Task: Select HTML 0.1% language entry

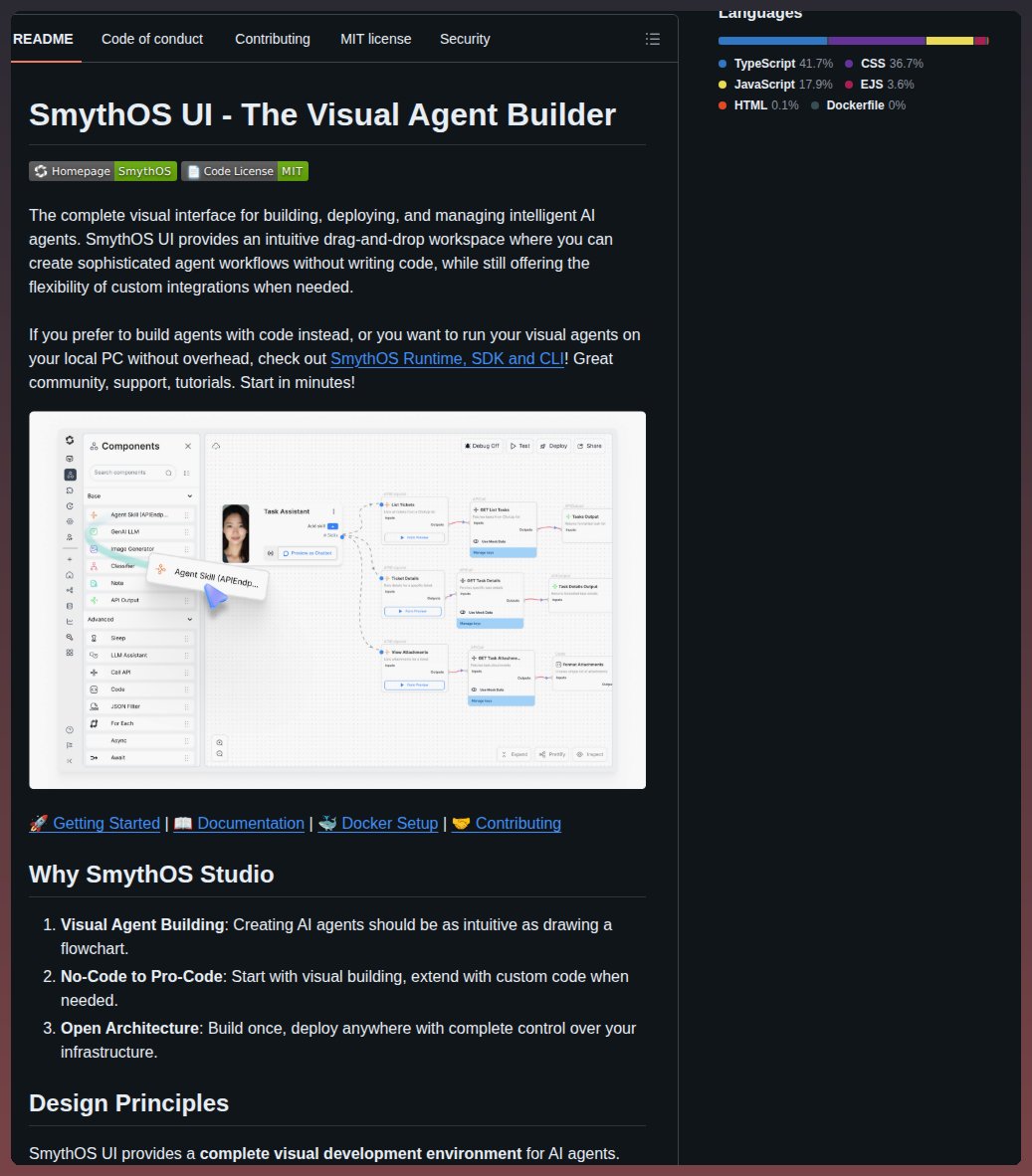Action: (758, 105)
